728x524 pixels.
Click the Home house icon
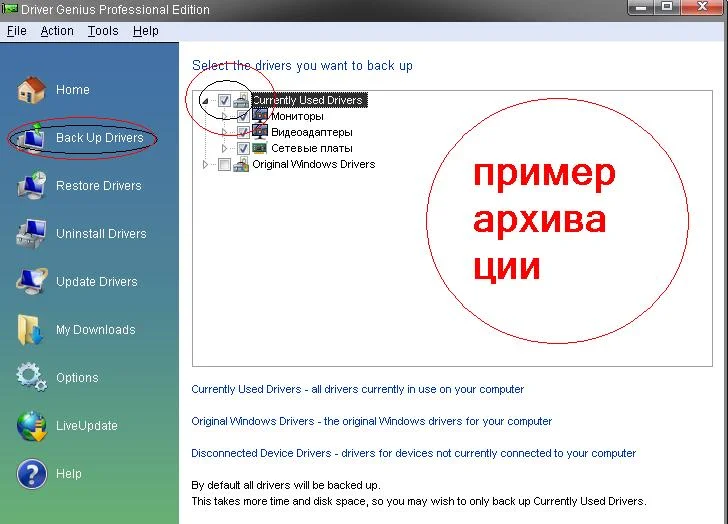click(31, 89)
